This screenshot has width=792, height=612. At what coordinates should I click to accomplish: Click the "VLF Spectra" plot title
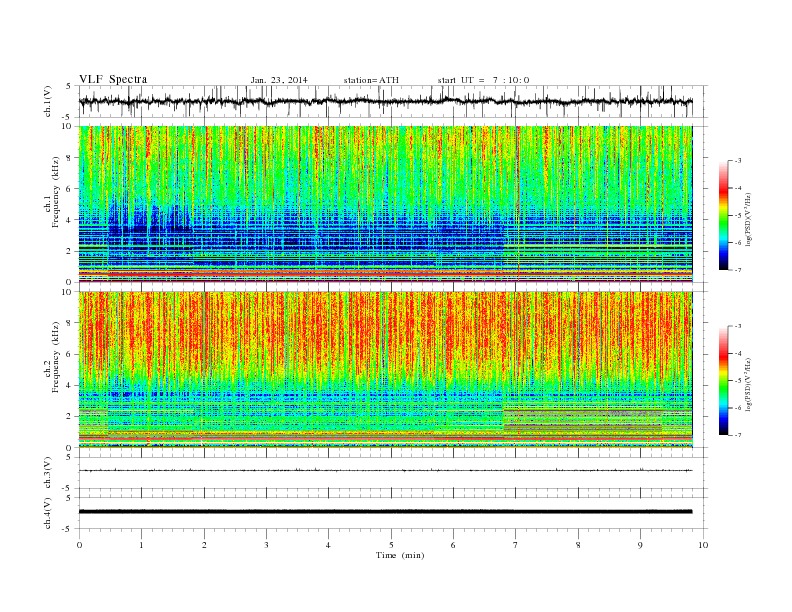(x=113, y=79)
